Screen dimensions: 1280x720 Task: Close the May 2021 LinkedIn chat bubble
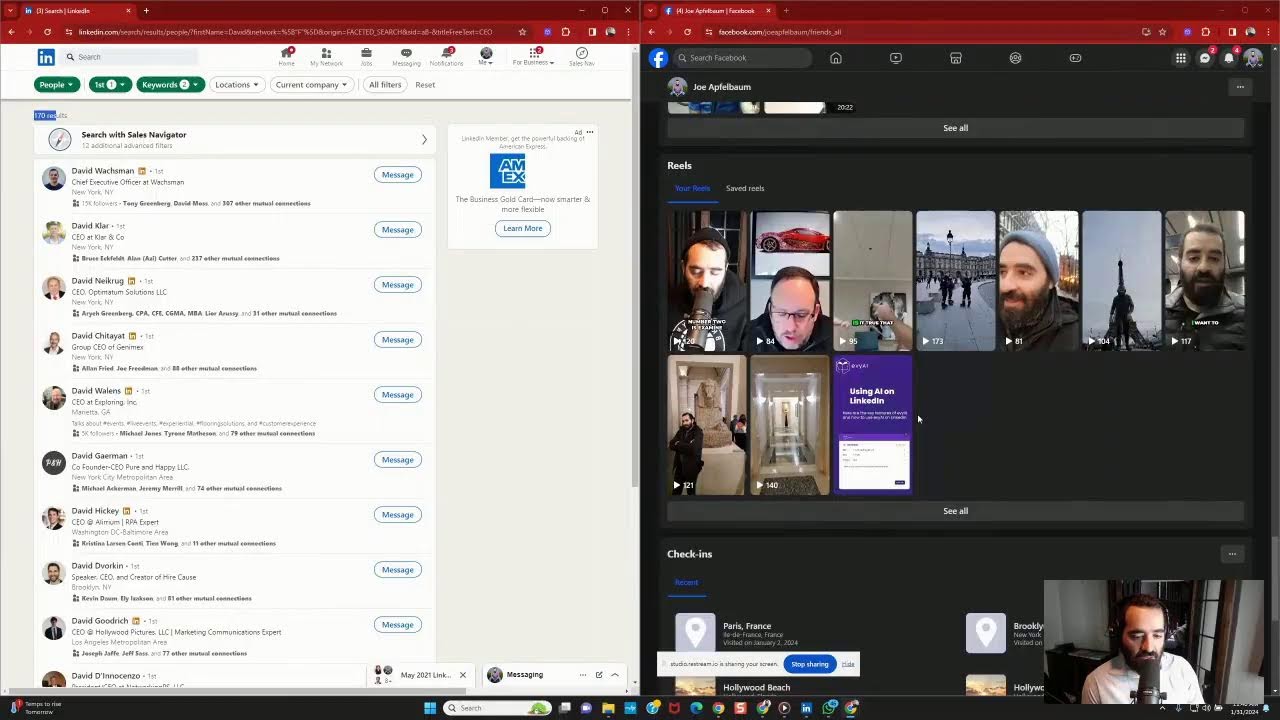pyautogui.click(x=462, y=675)
